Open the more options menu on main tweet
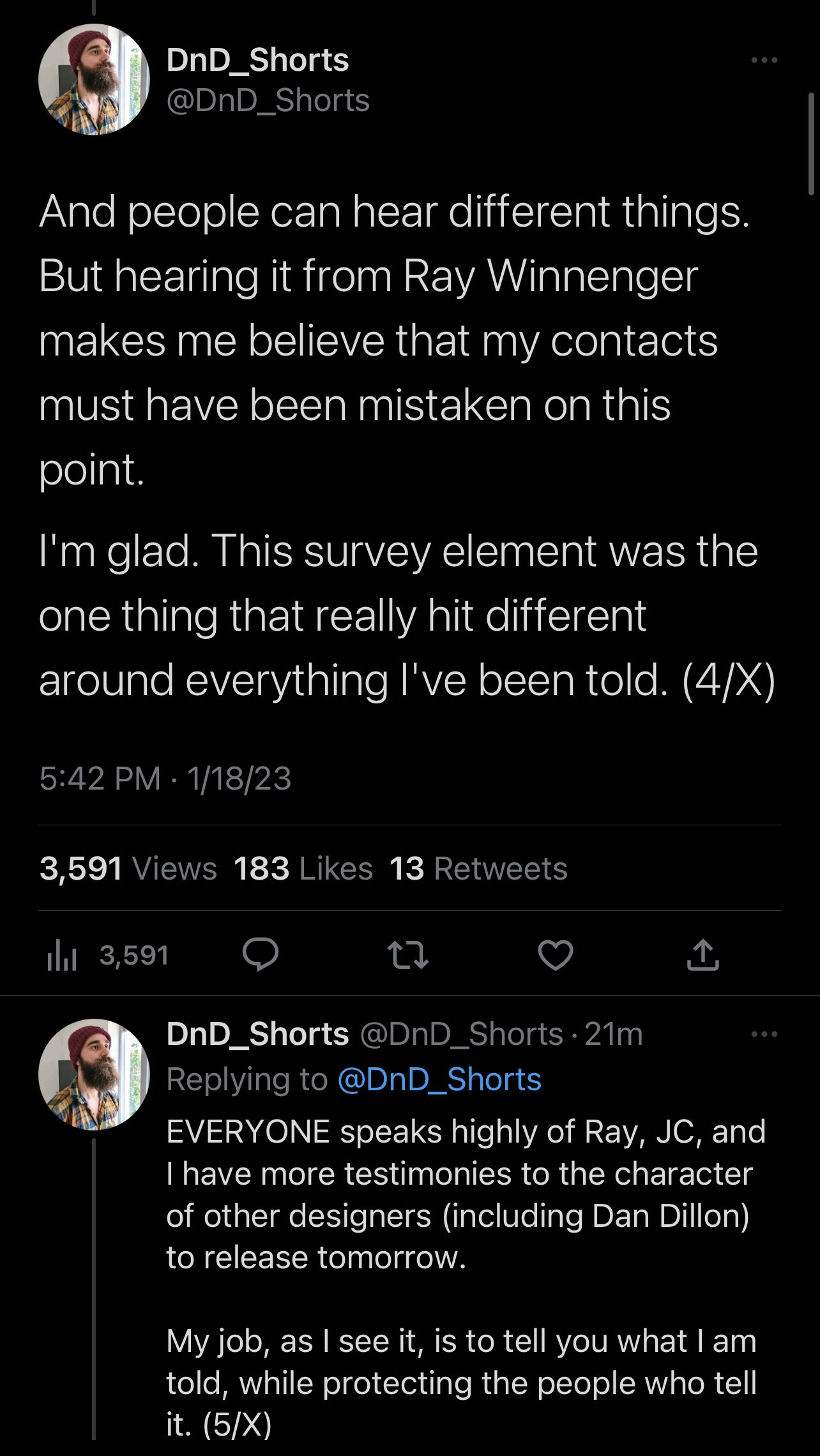The image size is (820, 1456). [764, 61]
